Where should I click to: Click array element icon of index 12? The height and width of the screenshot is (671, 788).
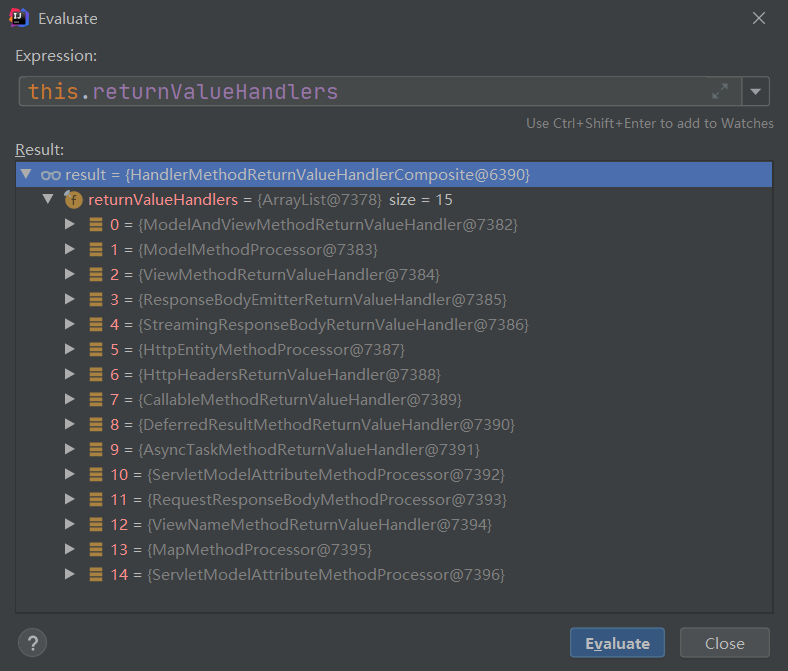[x=96, y=524]
